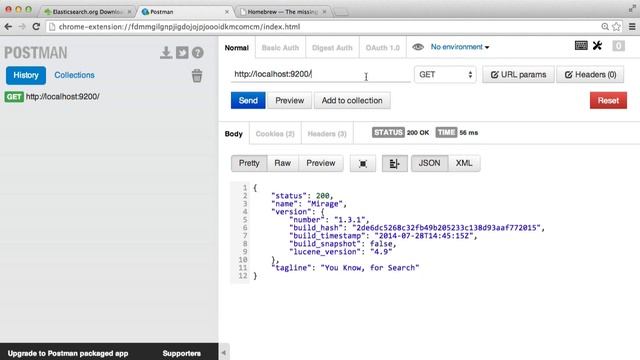Click the Supporters link

tap(182, 353)
